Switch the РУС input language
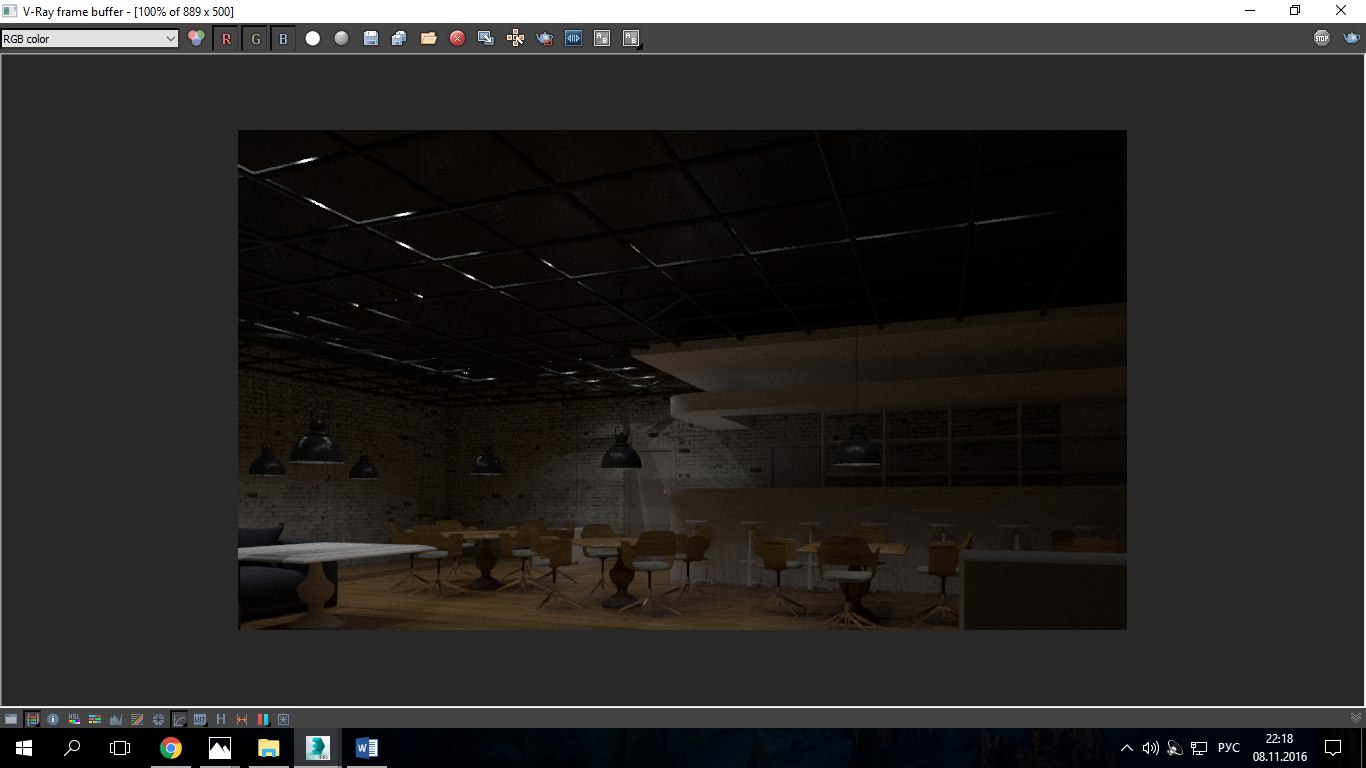The width and height of the screenshot is (1366, 768). click(x=1229, y=748)
